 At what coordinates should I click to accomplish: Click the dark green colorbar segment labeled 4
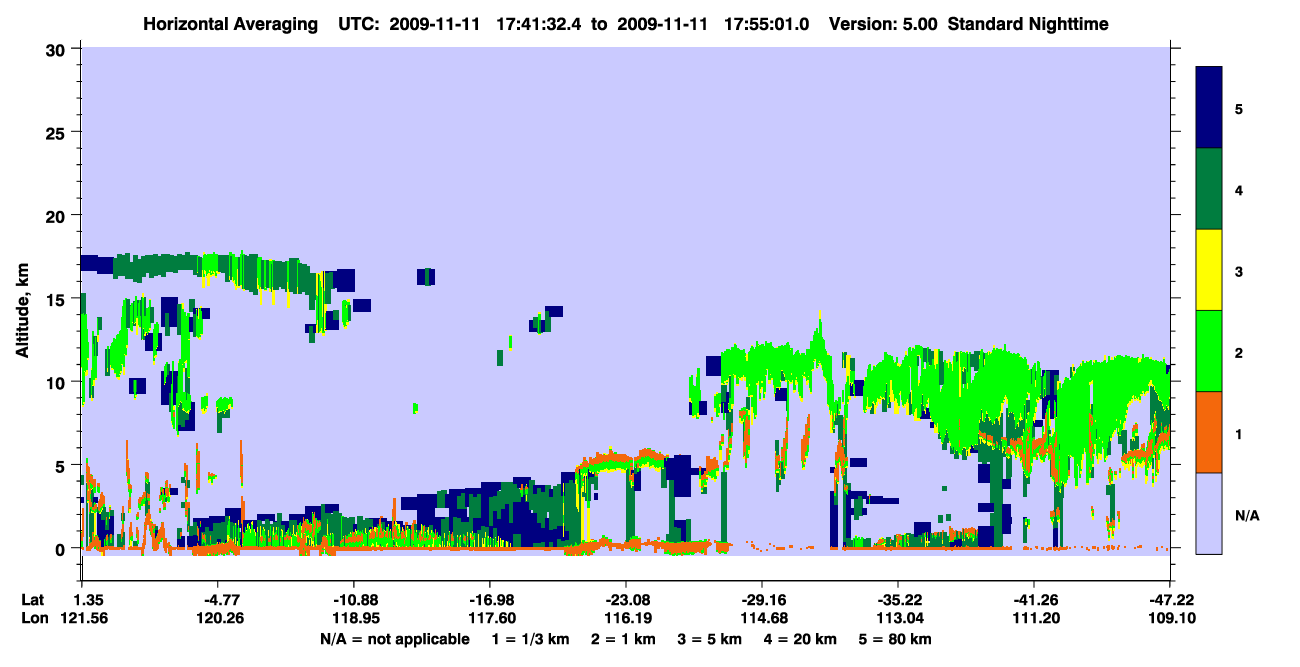[1209, 189]
